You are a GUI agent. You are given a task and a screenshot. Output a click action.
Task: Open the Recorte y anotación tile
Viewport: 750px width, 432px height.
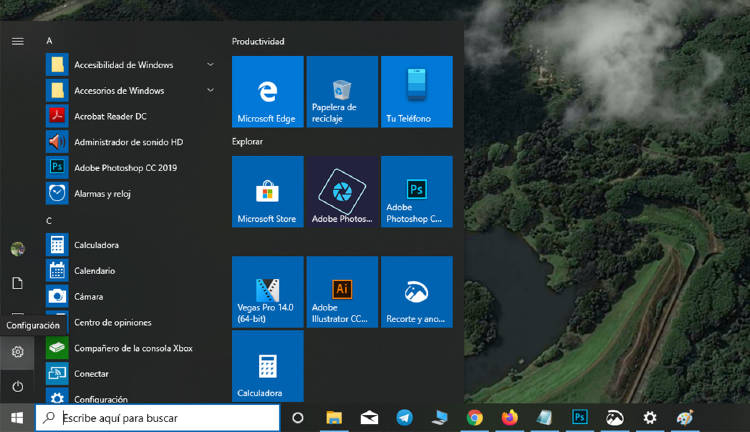click(417, 292)
